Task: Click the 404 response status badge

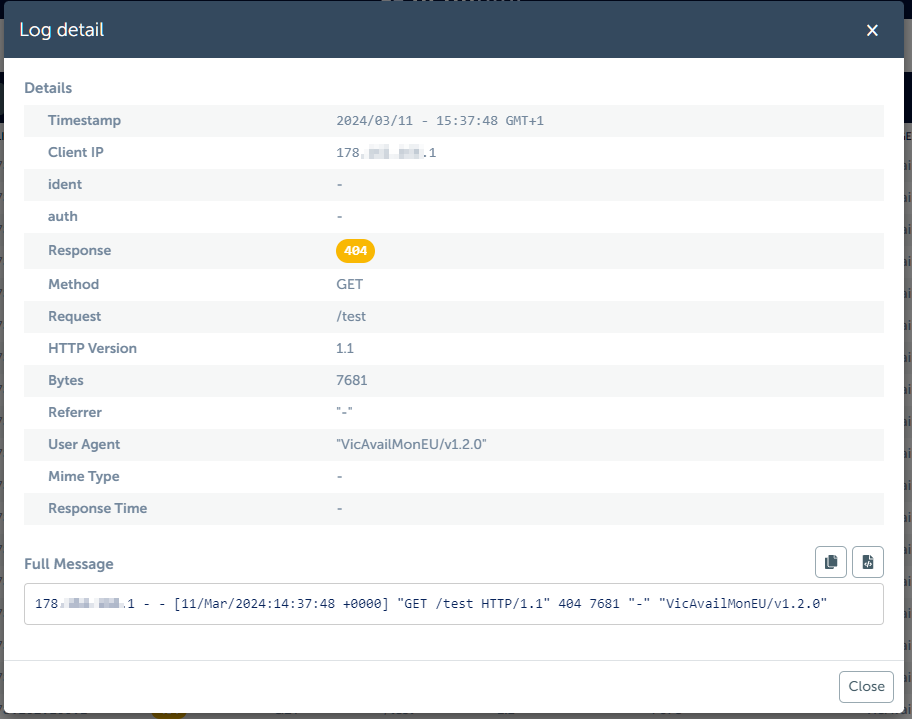Action: click(x=355, y=251)
